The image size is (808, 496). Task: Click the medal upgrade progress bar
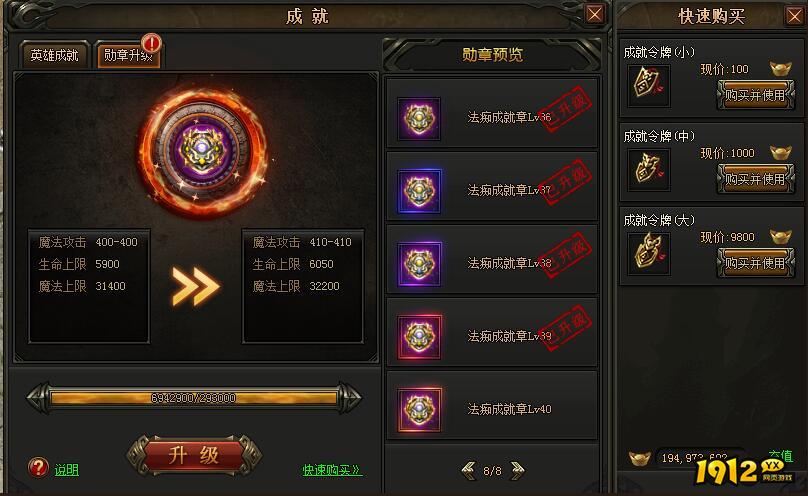[x=194, y=398]
